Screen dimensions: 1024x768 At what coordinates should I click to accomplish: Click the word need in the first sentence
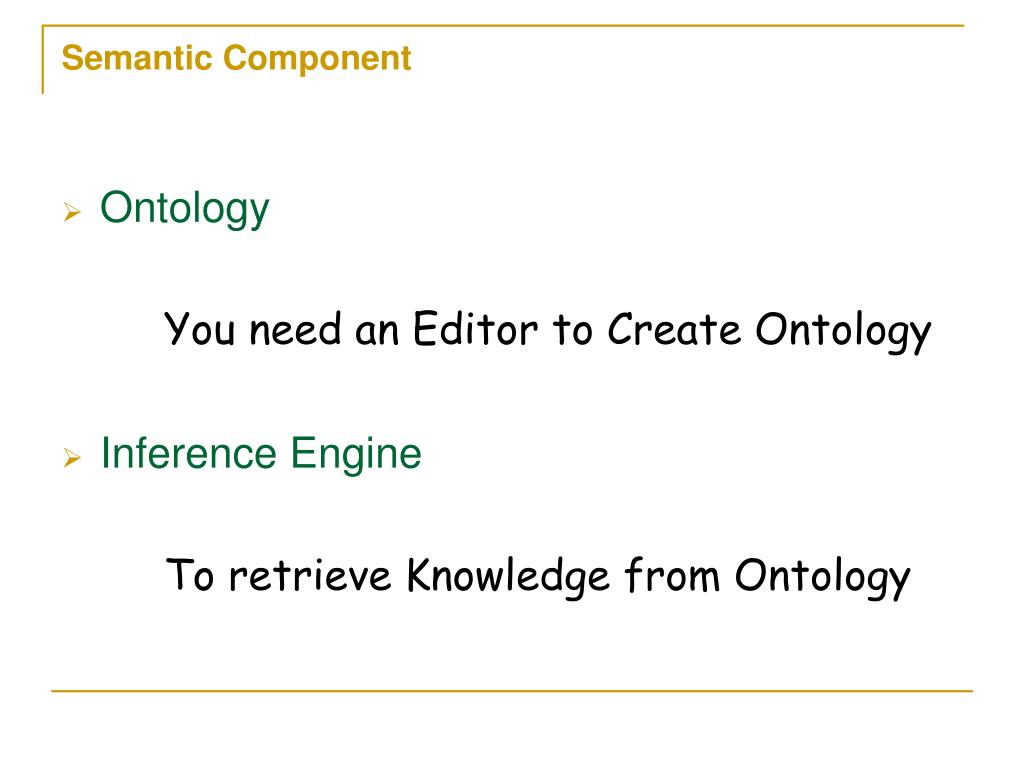coord(295,328)
